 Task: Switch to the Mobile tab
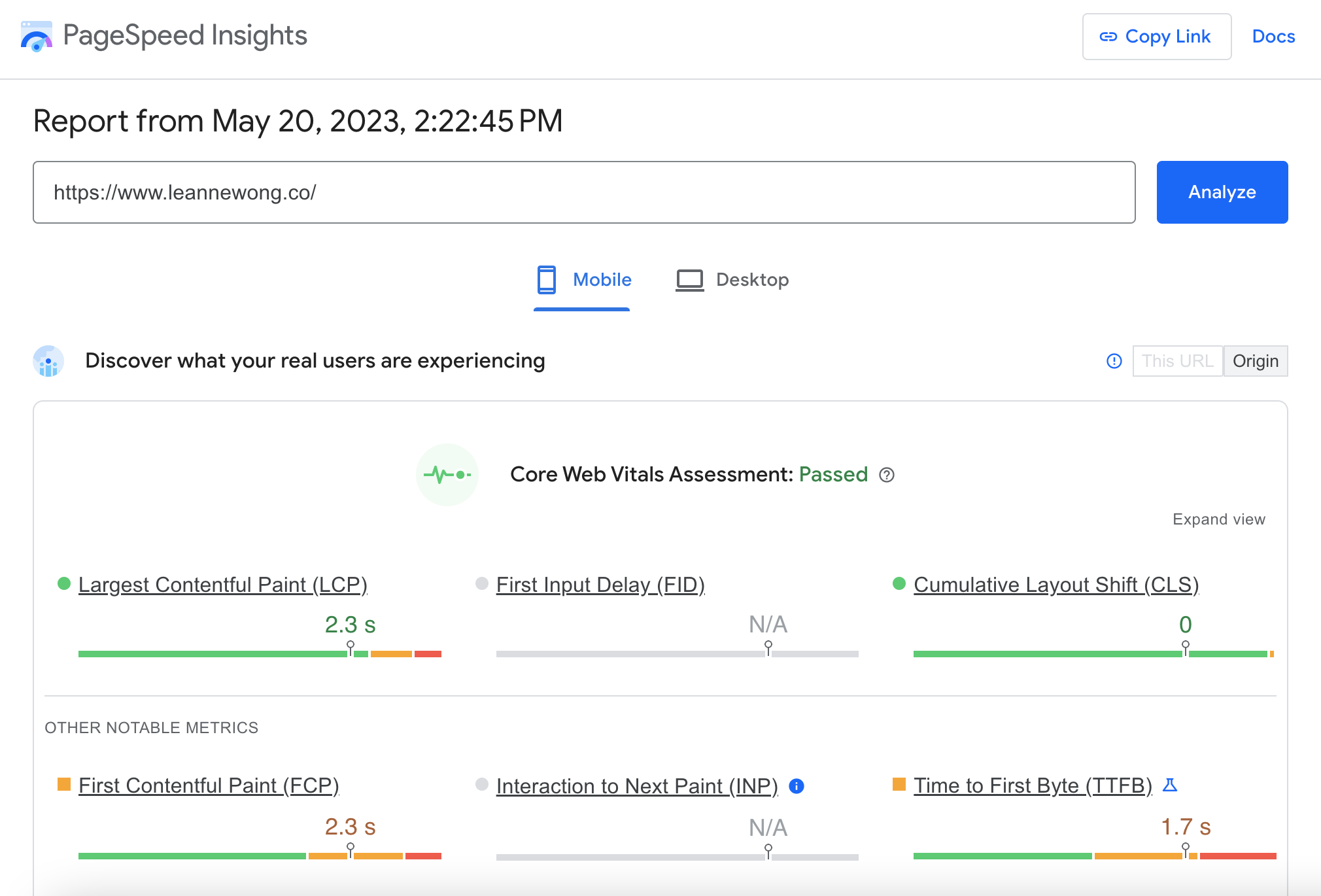582,280
